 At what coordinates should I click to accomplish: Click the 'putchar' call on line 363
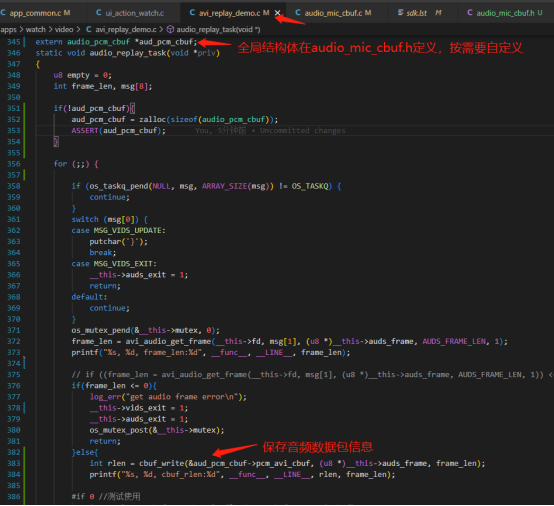coord(105,242)
